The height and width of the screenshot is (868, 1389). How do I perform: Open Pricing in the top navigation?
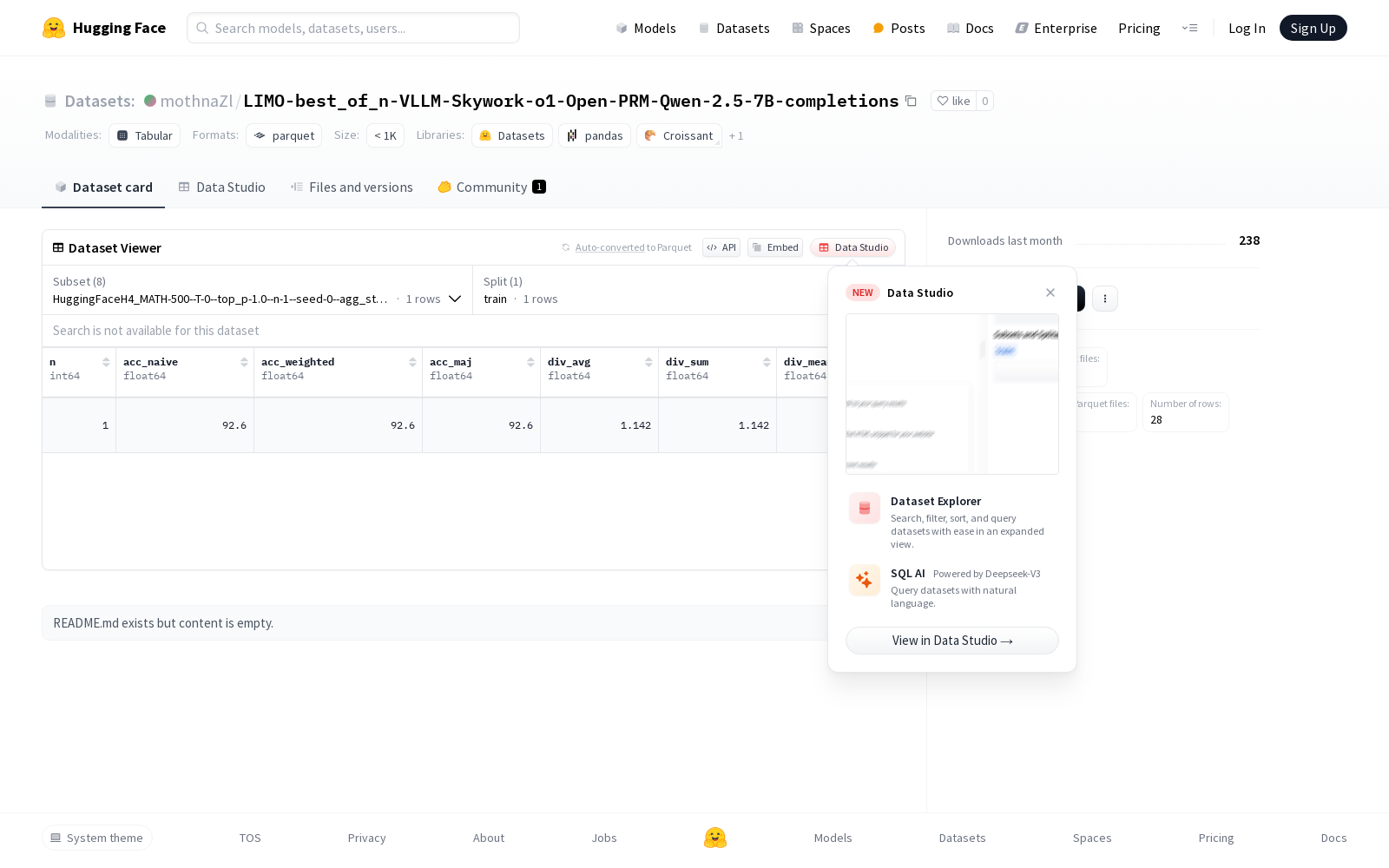[x=1139, y=28]
